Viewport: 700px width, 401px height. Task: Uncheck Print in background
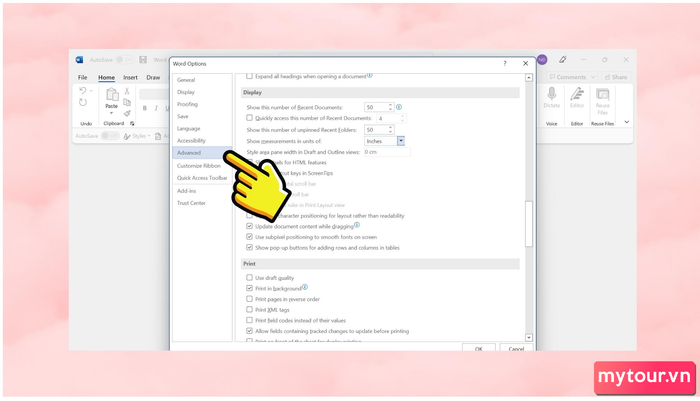point(250,288)
